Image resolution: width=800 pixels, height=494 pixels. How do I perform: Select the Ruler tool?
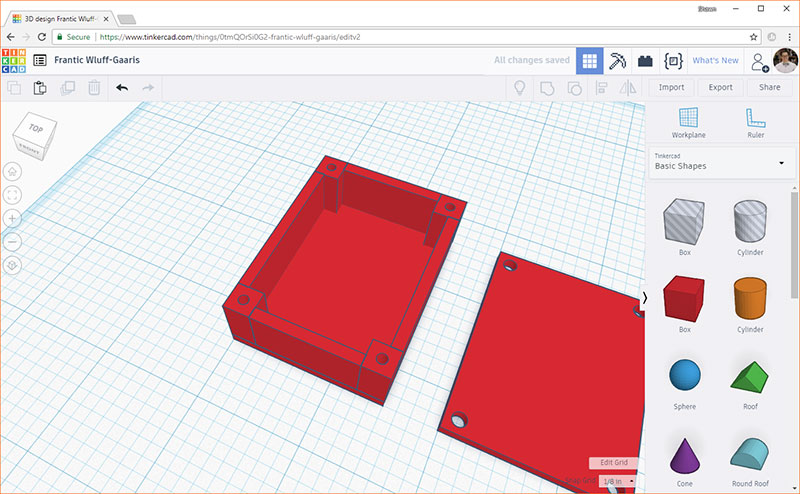point(755,122)
